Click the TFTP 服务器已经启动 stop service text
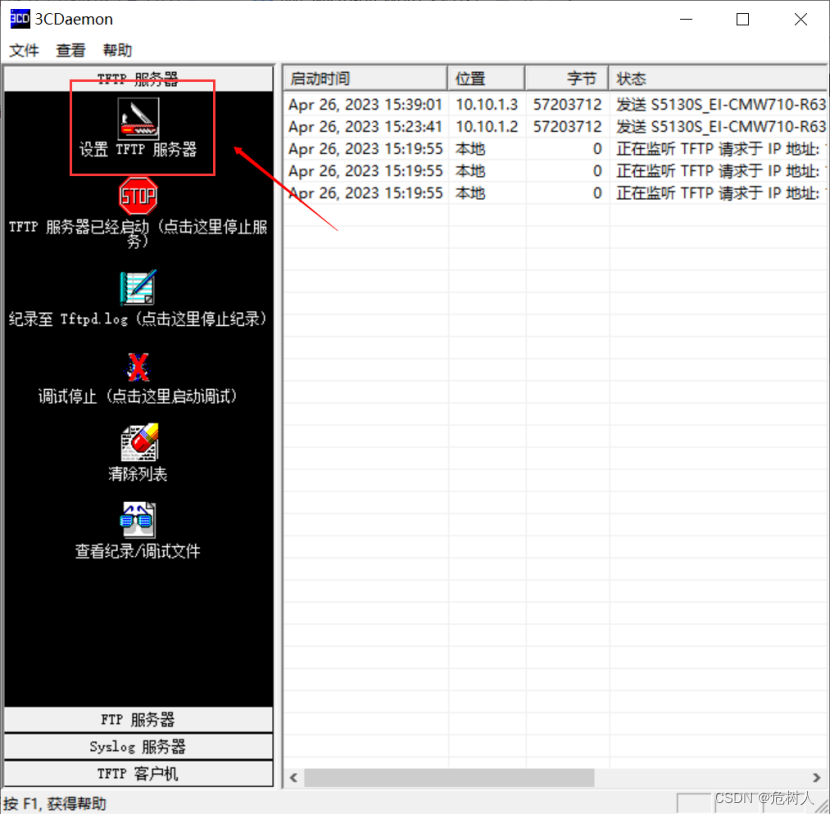Viewport: 830px width, 815px height. click(x=138, y=233)
